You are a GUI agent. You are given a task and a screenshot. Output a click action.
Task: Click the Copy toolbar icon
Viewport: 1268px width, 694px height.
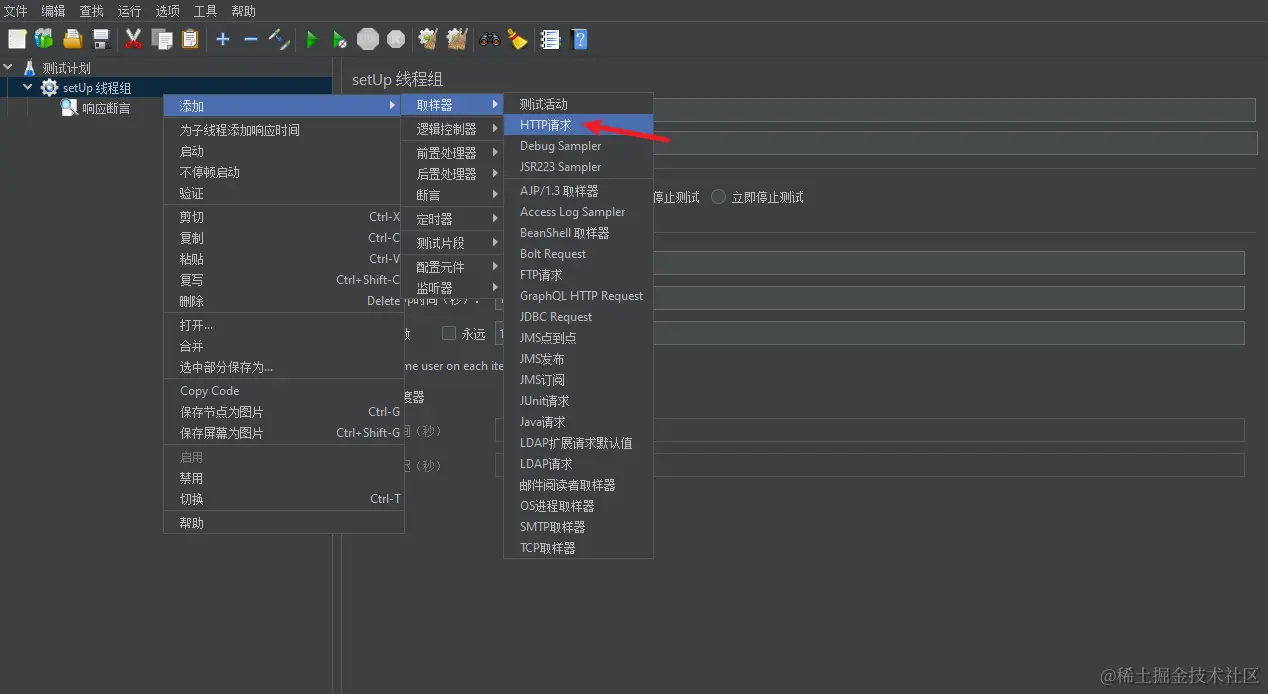pyautogui.click(x=161, y=39)
